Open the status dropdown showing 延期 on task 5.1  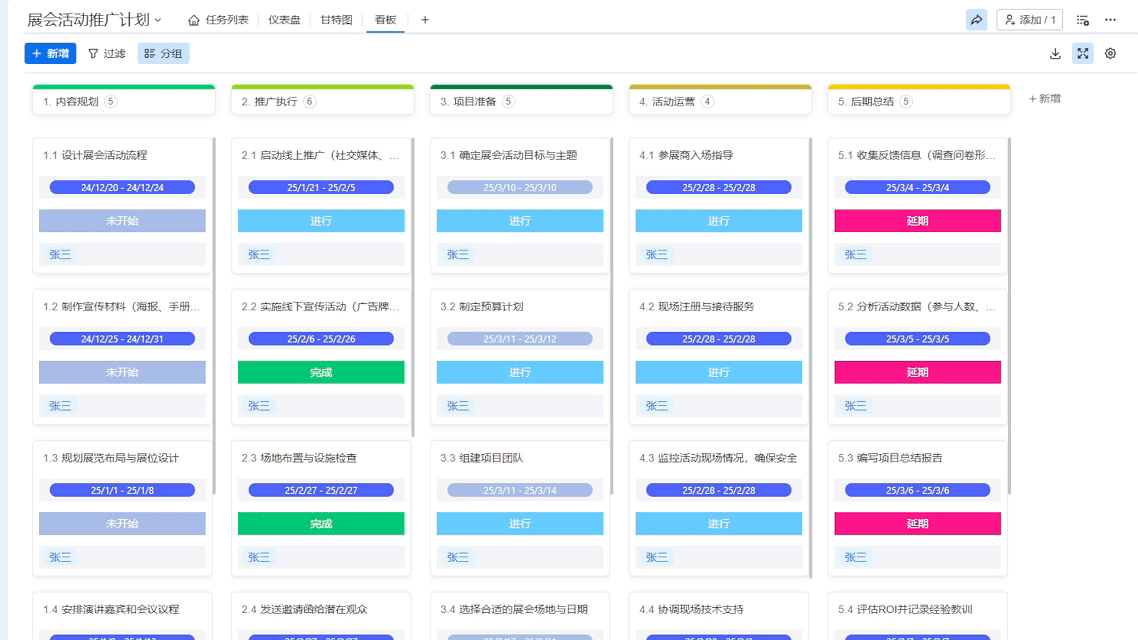(x=917, y=220)
